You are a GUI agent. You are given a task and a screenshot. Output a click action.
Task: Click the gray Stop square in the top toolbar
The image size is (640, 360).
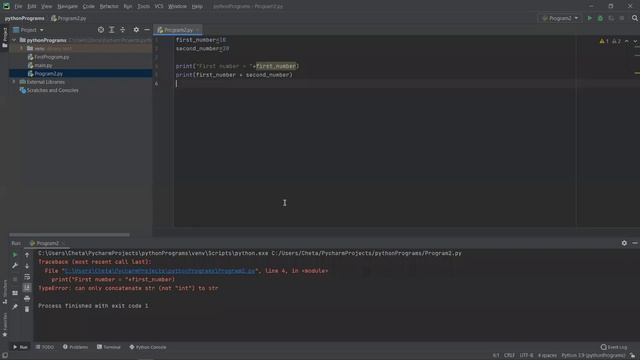tap(622, 18)
